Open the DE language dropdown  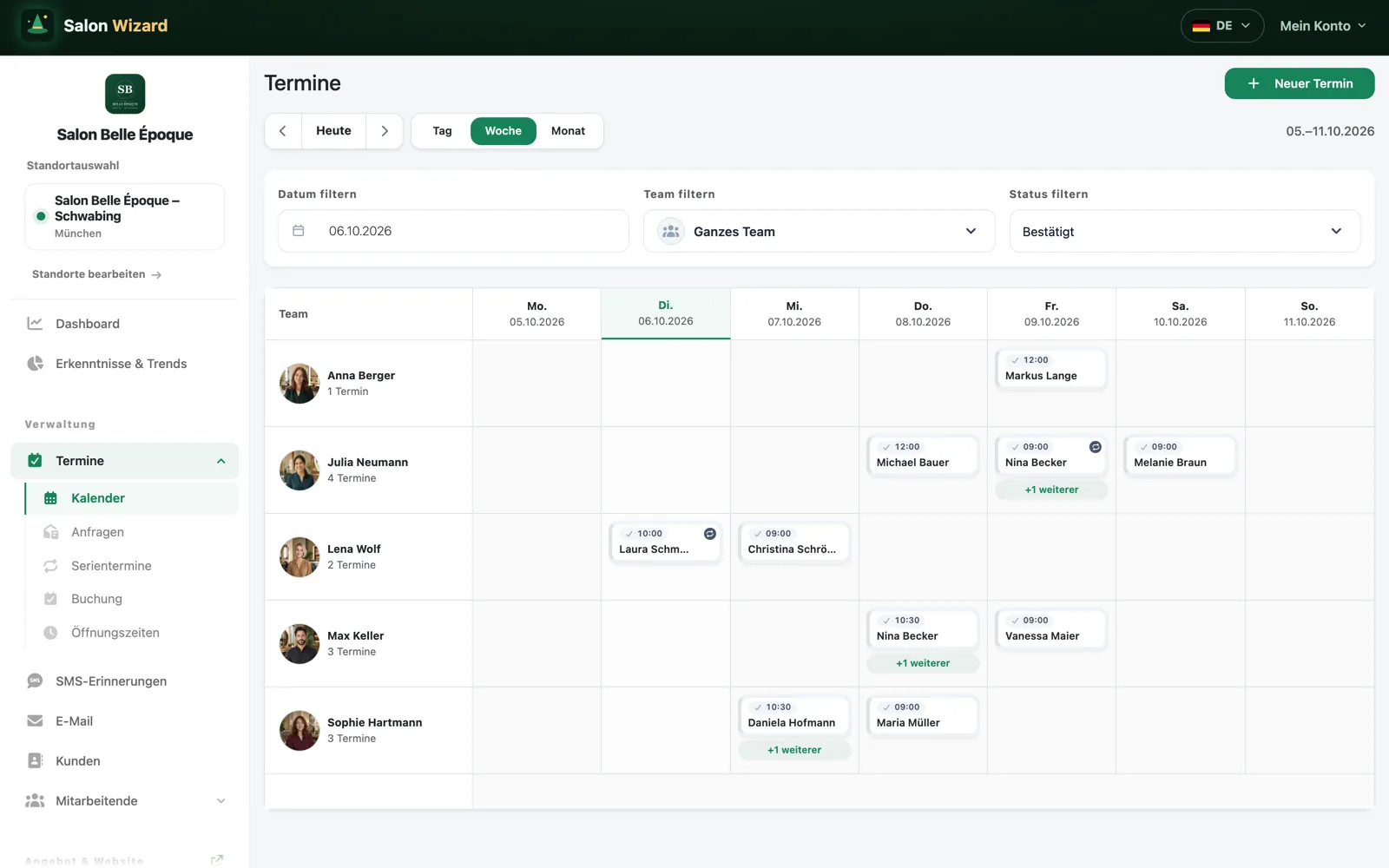click(1222, 26)
